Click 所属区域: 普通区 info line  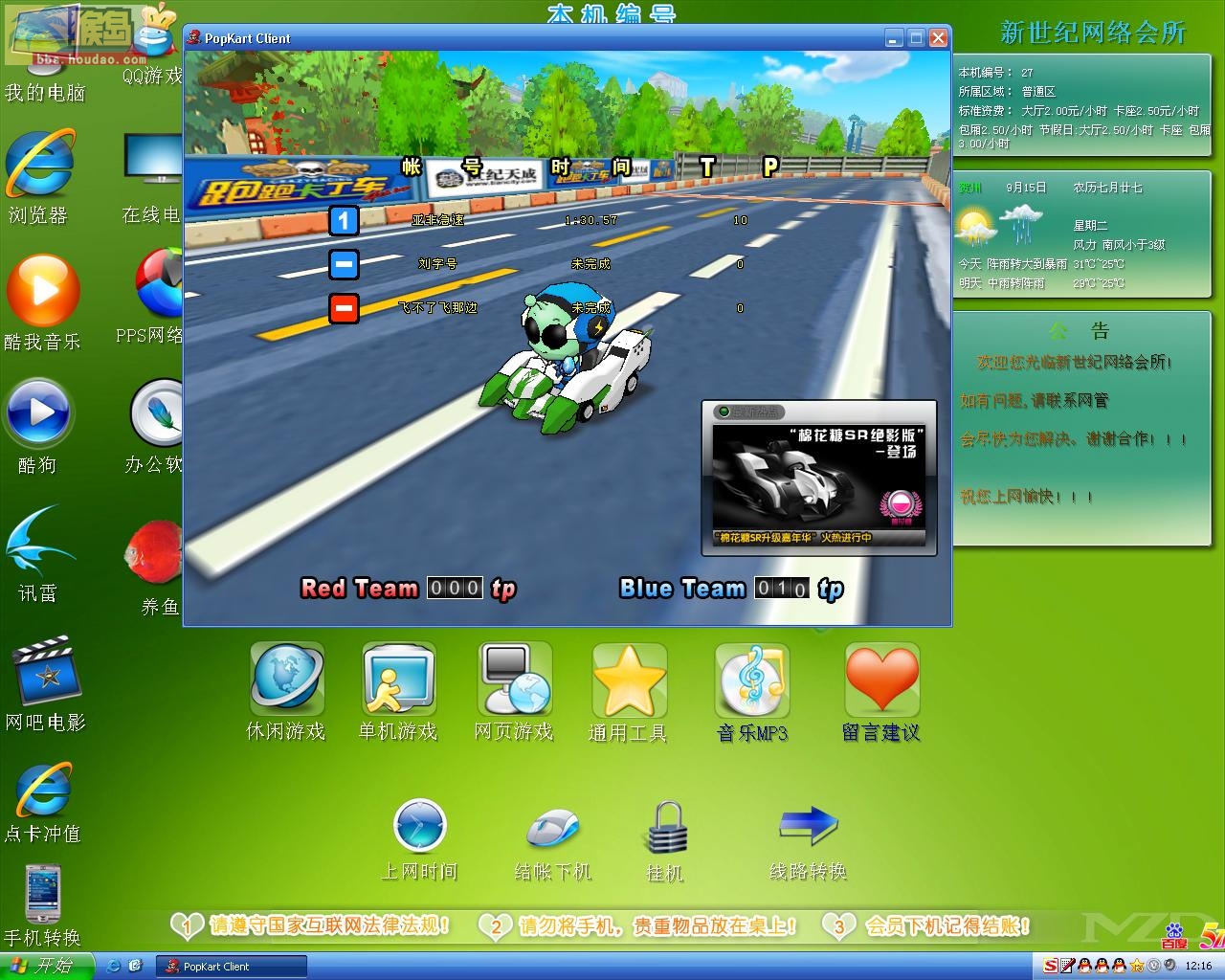tap(1007, 92)
